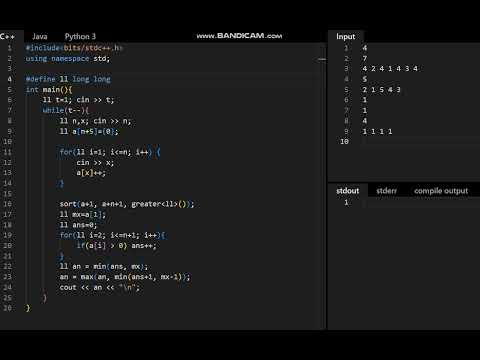Switch to the Python 3 language tab
This screenshot has width=480, height=360.
coord(80,36)
